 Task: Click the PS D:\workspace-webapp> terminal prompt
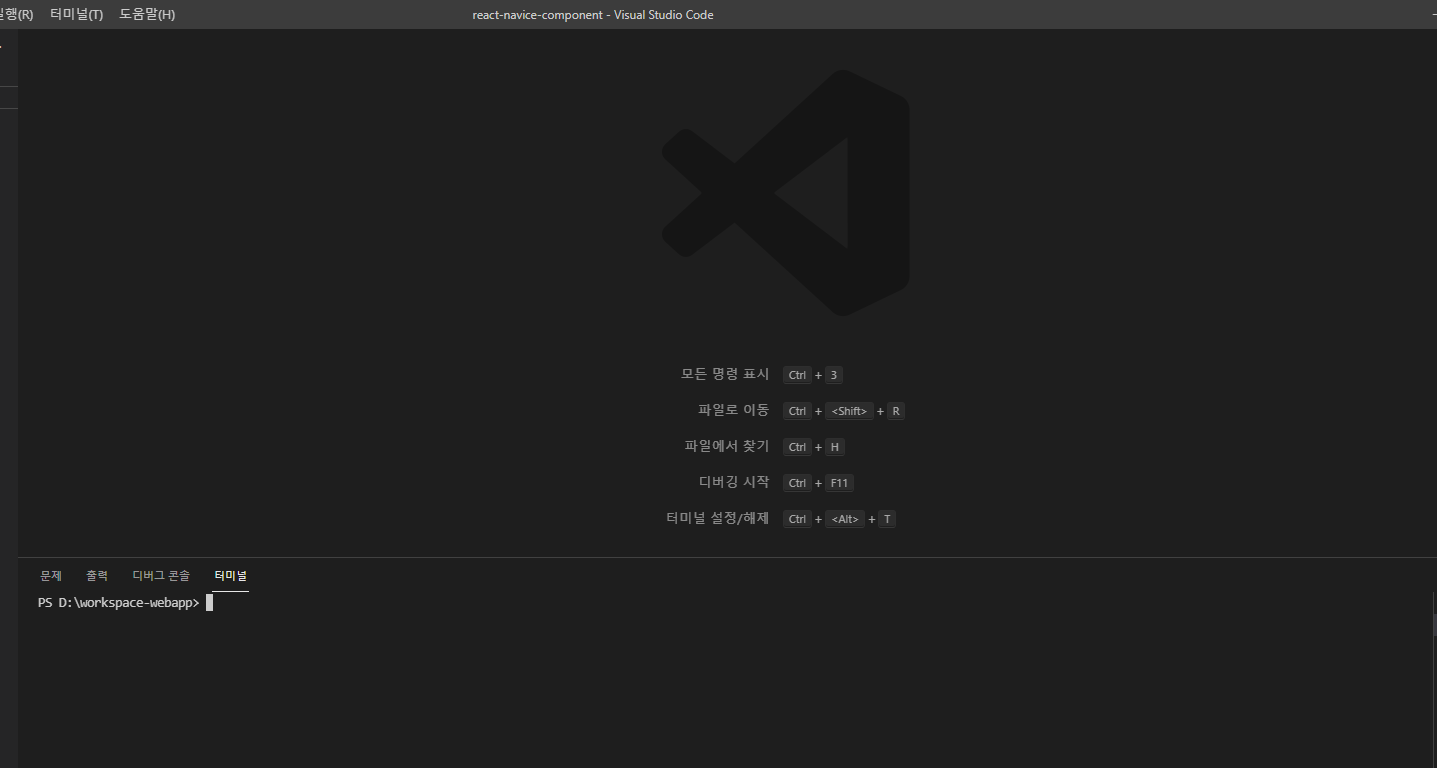(x=118, y=603)
